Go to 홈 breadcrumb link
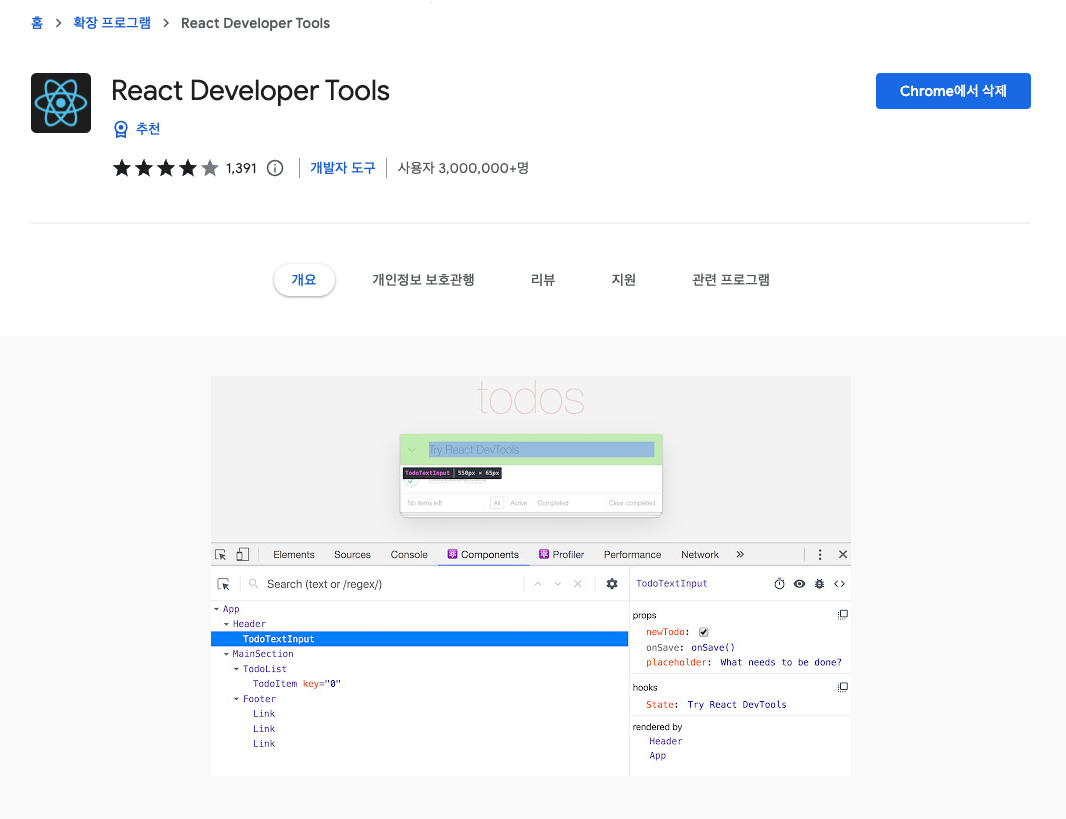This screenshot has width=1066, height=819. pos(37,23)
